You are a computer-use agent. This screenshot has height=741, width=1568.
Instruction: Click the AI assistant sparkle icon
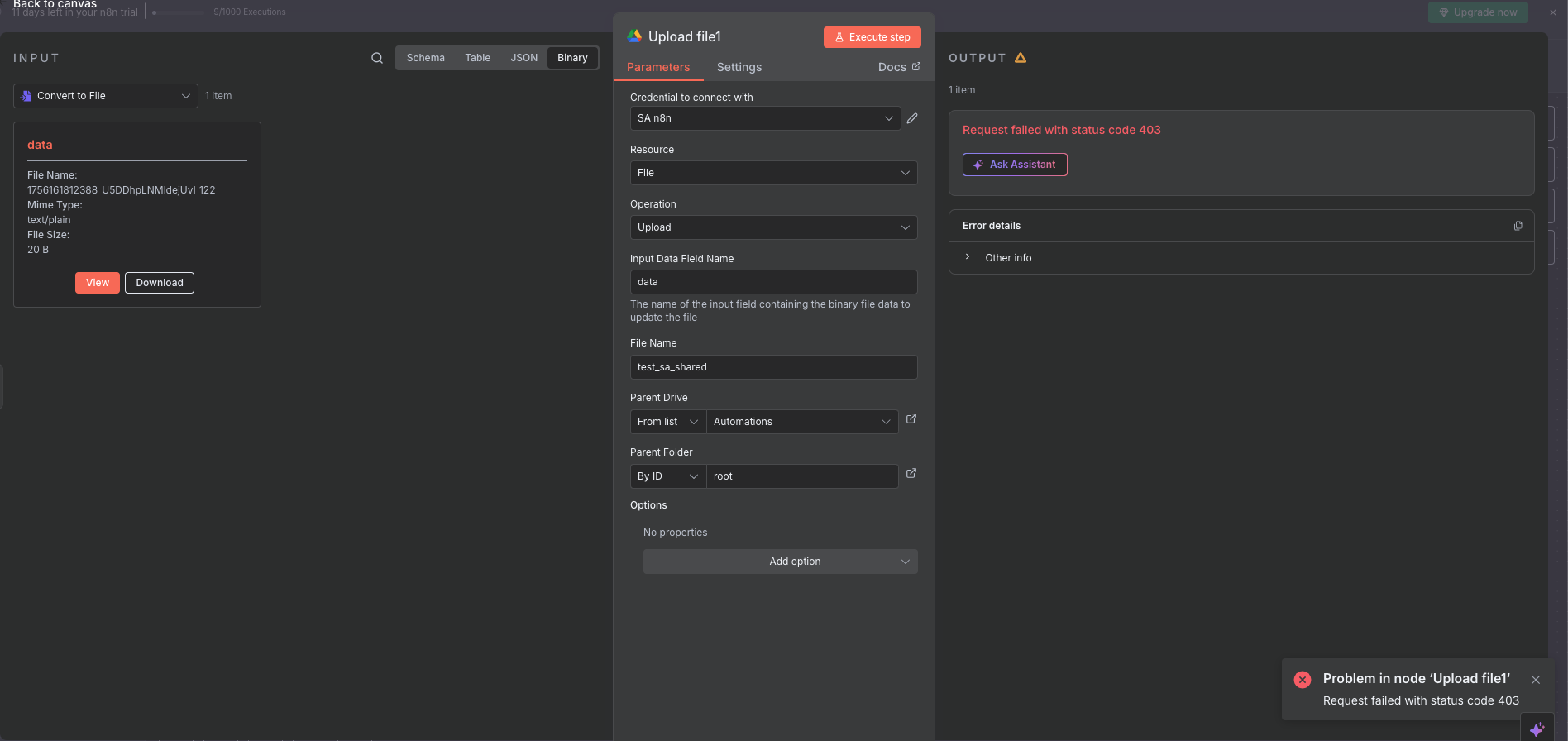coord(1537,729)
